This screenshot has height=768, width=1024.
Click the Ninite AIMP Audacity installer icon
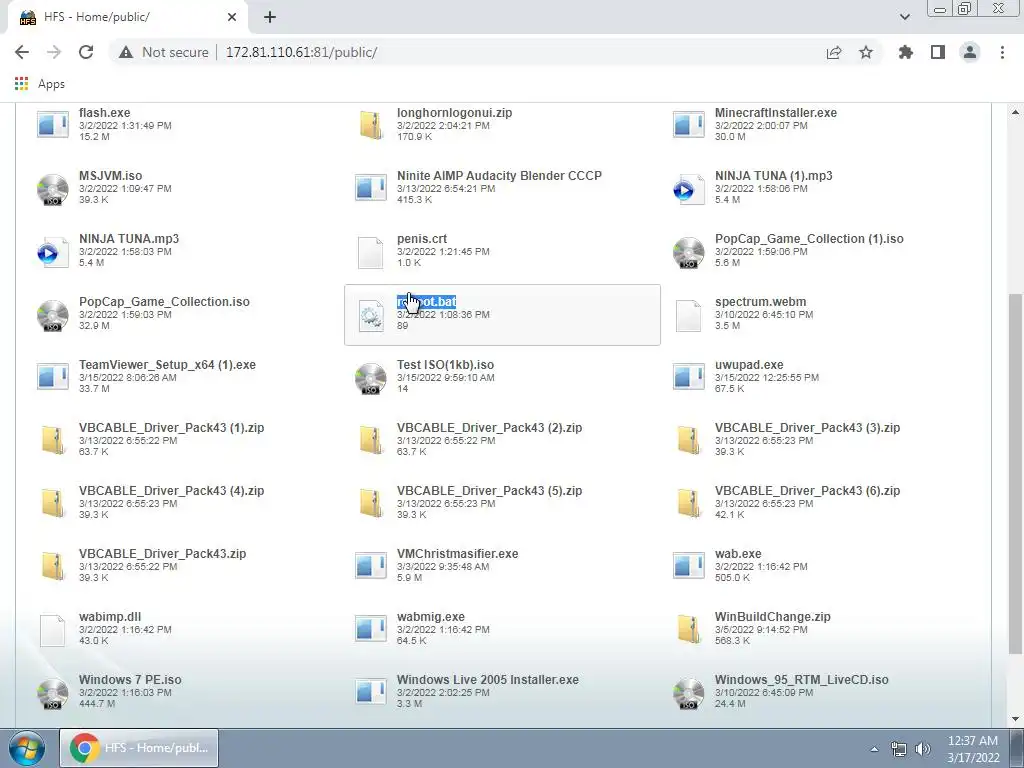coord(371,187)
